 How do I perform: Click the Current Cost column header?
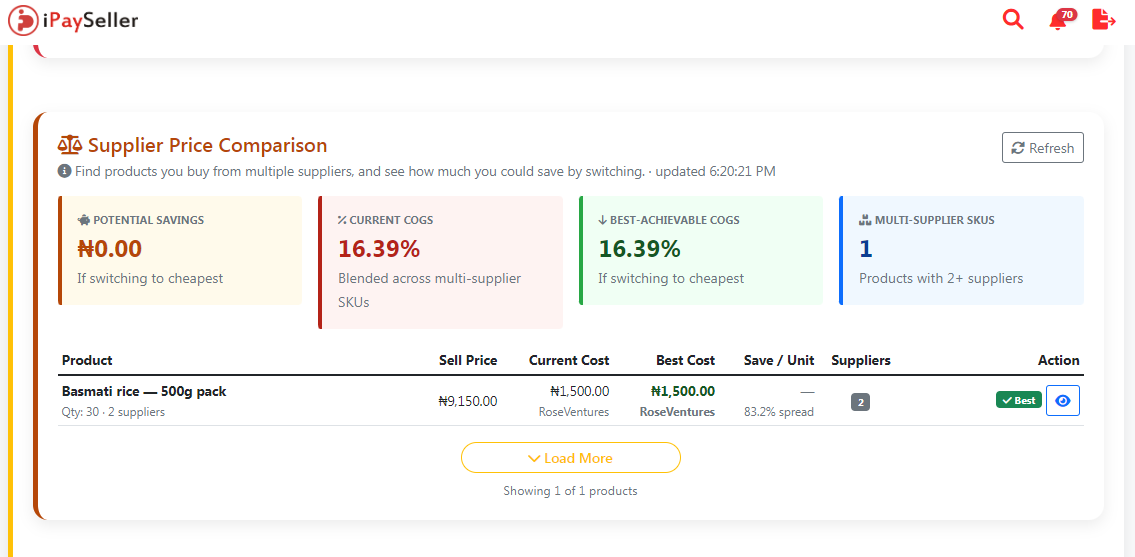coord(569,360)
